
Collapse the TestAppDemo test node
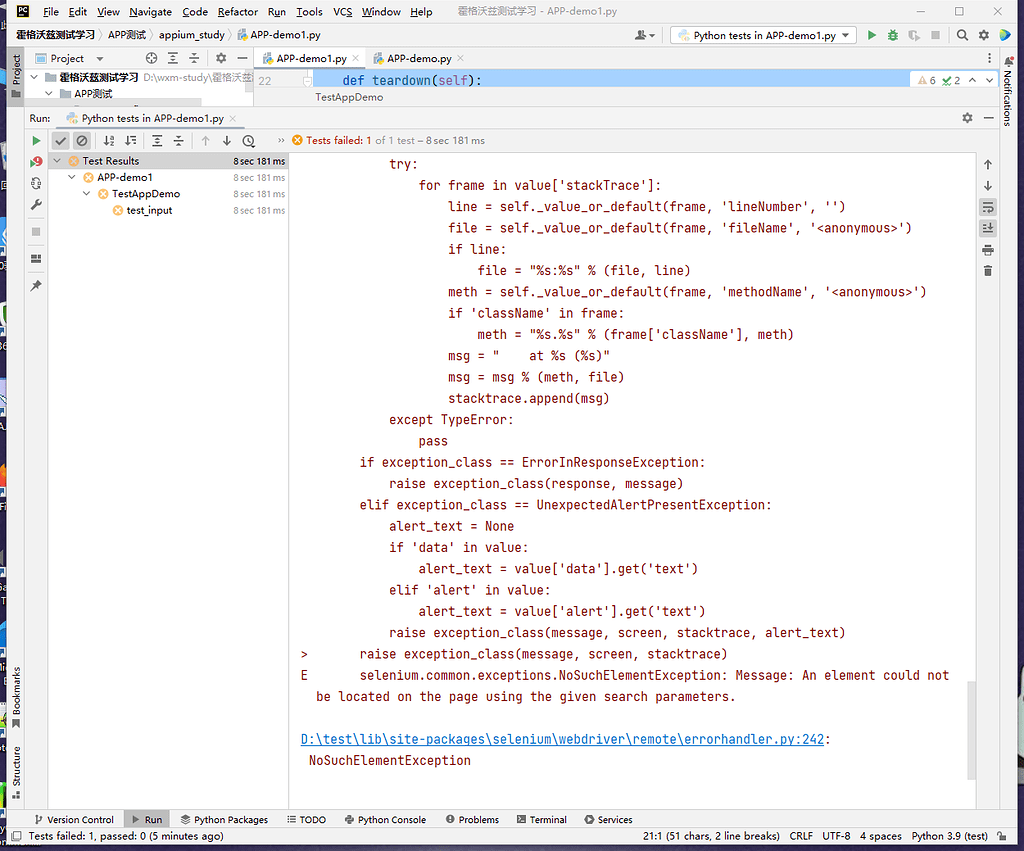coord(86,193)
